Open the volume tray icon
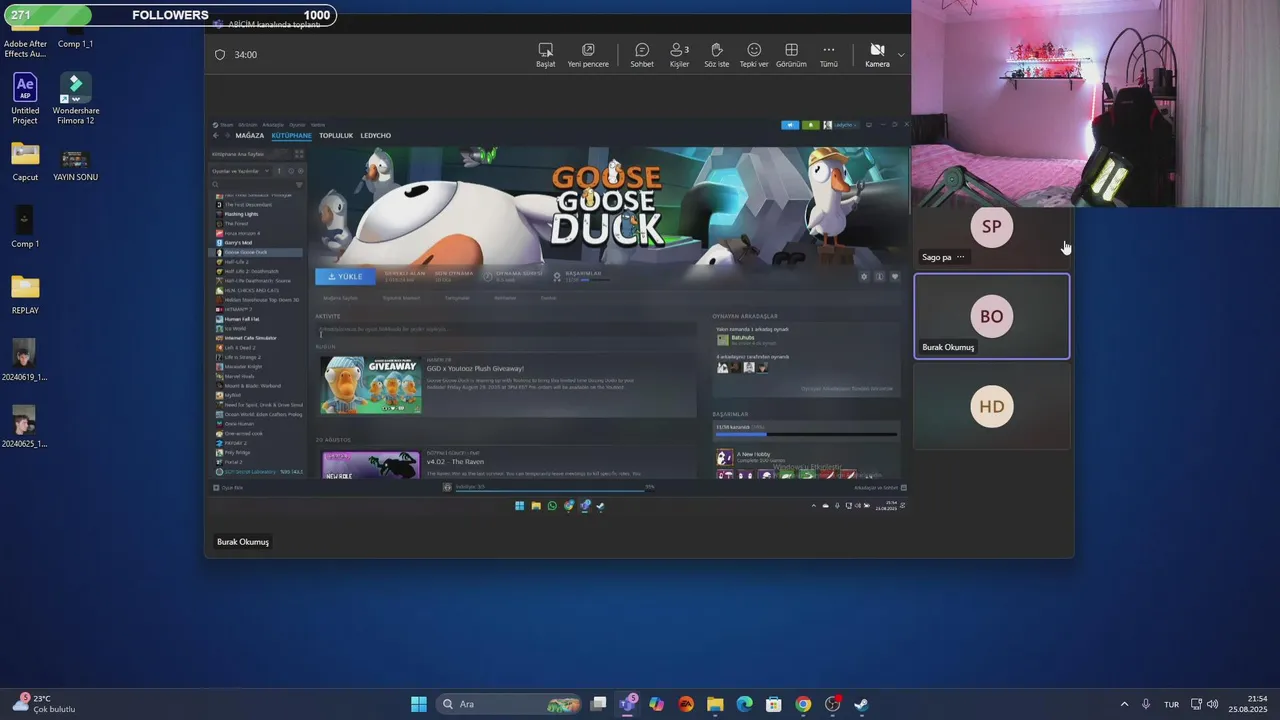Image resolution: width=1280 pixels, height=720 pixels. [1213, 704]
